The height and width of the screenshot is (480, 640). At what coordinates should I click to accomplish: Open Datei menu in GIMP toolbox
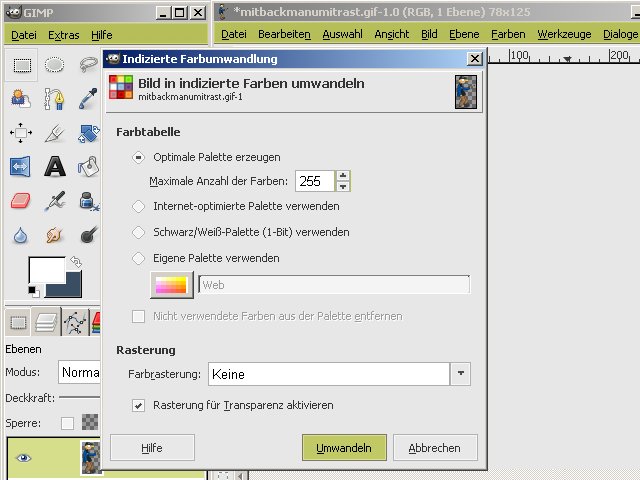pyautogui.click(x=24, y=35)
